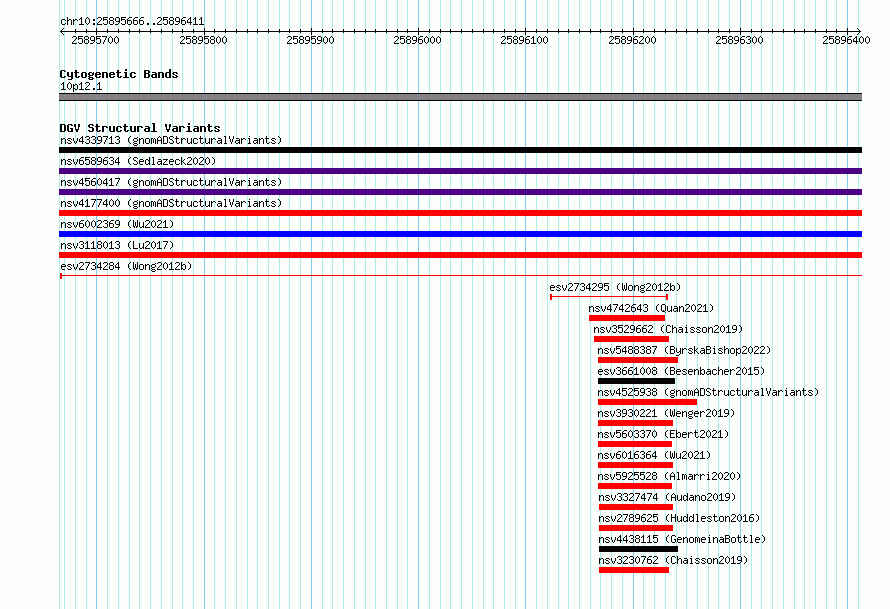Open the nsv3529662 (Chaisson2019) label
The image size is (890, 609).
click(x=668, y=329)
